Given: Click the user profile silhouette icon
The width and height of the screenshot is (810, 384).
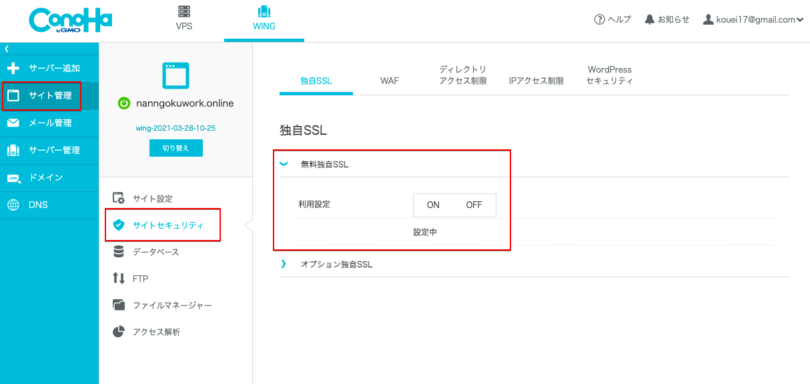Looking at the screenshot, I should point(708,20).
